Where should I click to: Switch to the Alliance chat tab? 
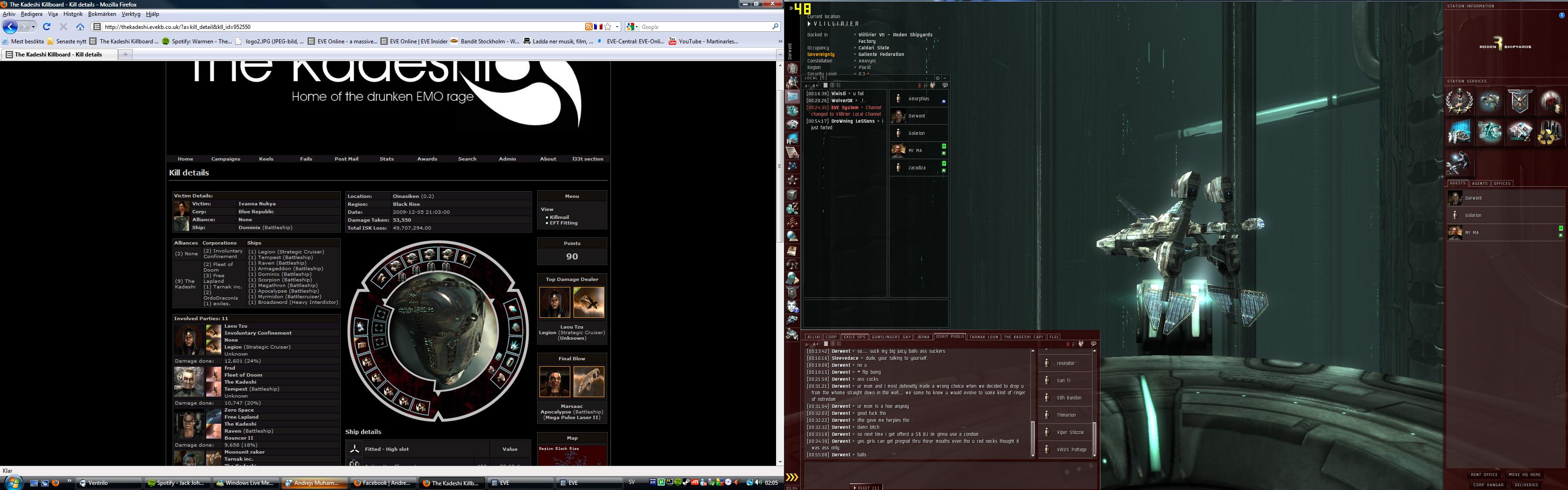[x=813, y=336]
